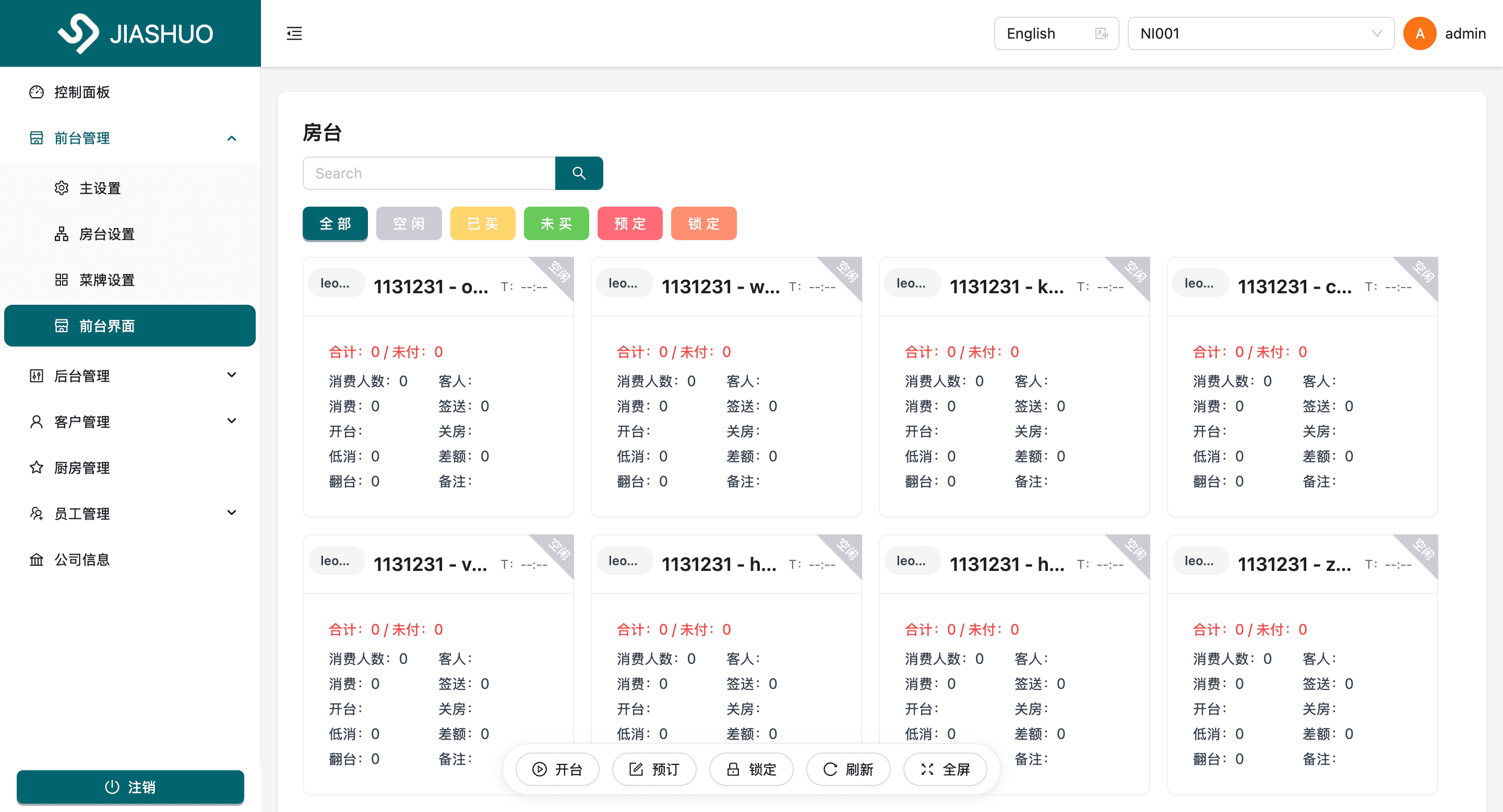Open 厨房管理 with star icon
Screen dimensions: 1503x812
[82, 468]
